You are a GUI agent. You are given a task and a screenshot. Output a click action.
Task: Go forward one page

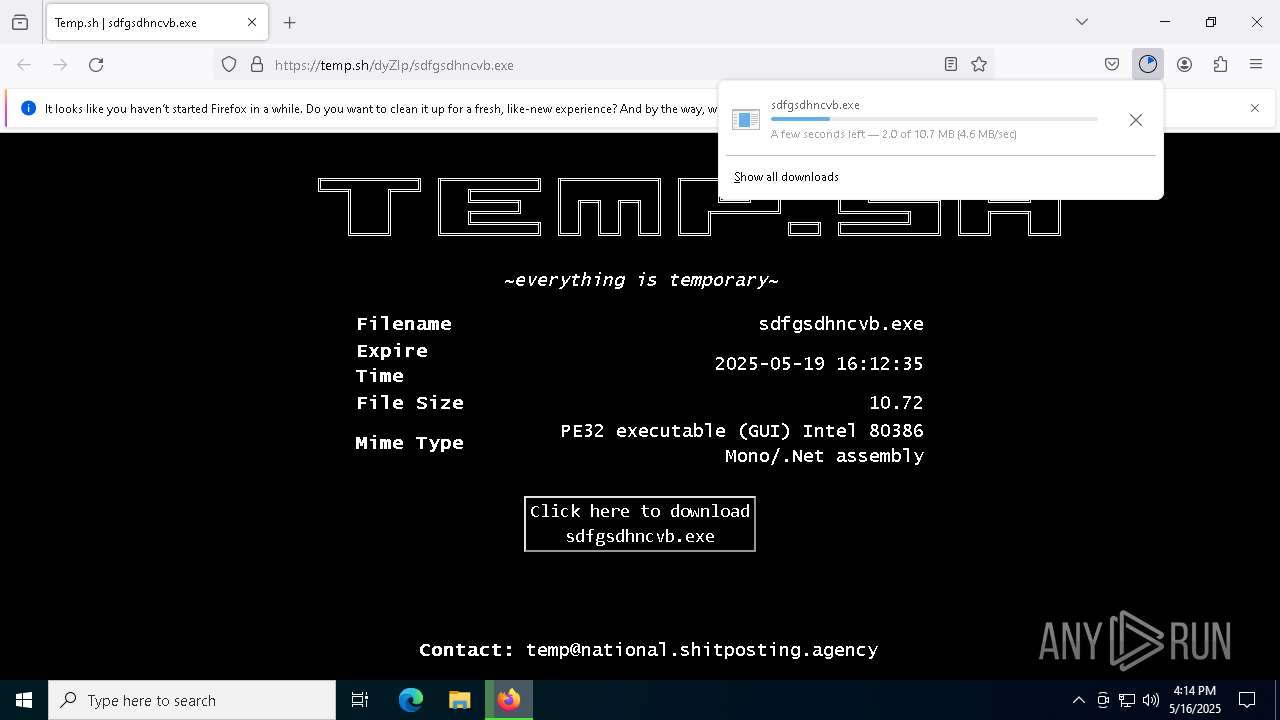tap(60, 65)
